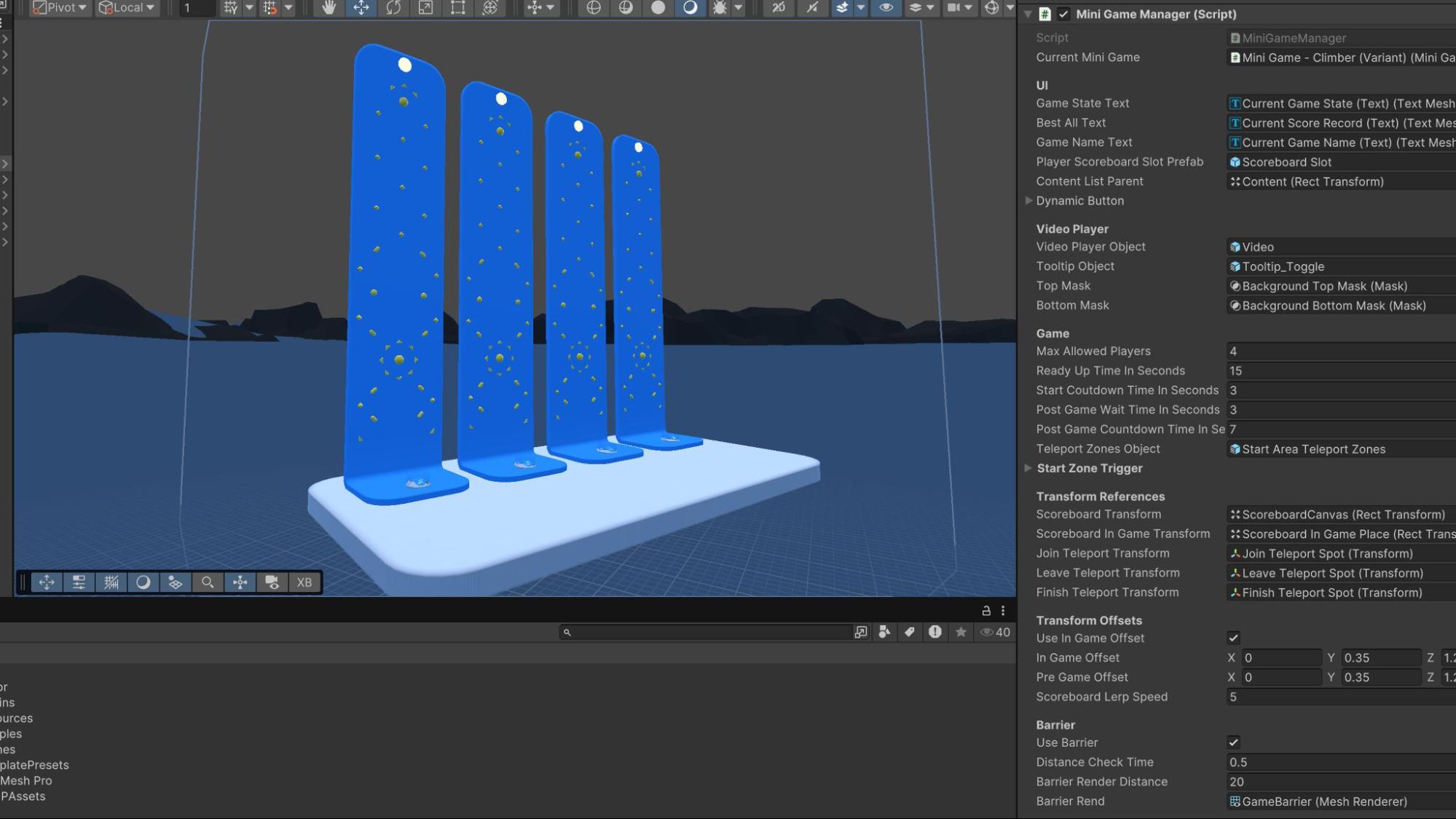Screen dimensions: 1456x819
Task: Open the Pivot handle position dropdown
Action: tap(60, 8)
